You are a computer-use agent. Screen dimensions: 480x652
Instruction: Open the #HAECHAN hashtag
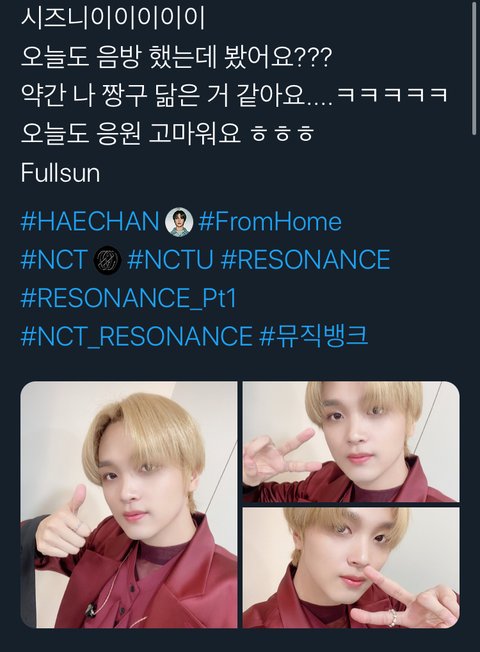click(x=90, y=221)
